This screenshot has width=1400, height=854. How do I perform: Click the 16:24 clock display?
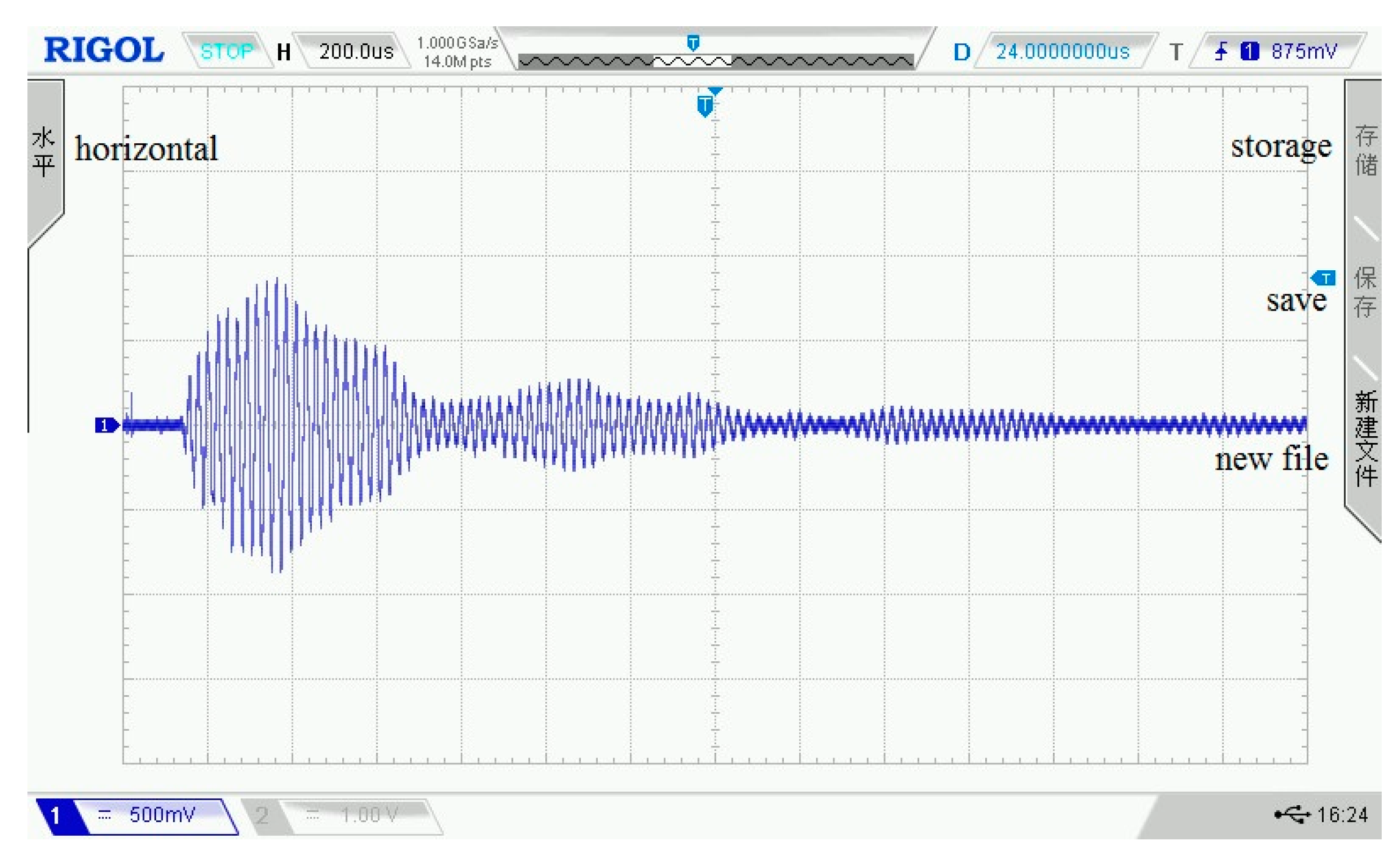coord(1341,814)
